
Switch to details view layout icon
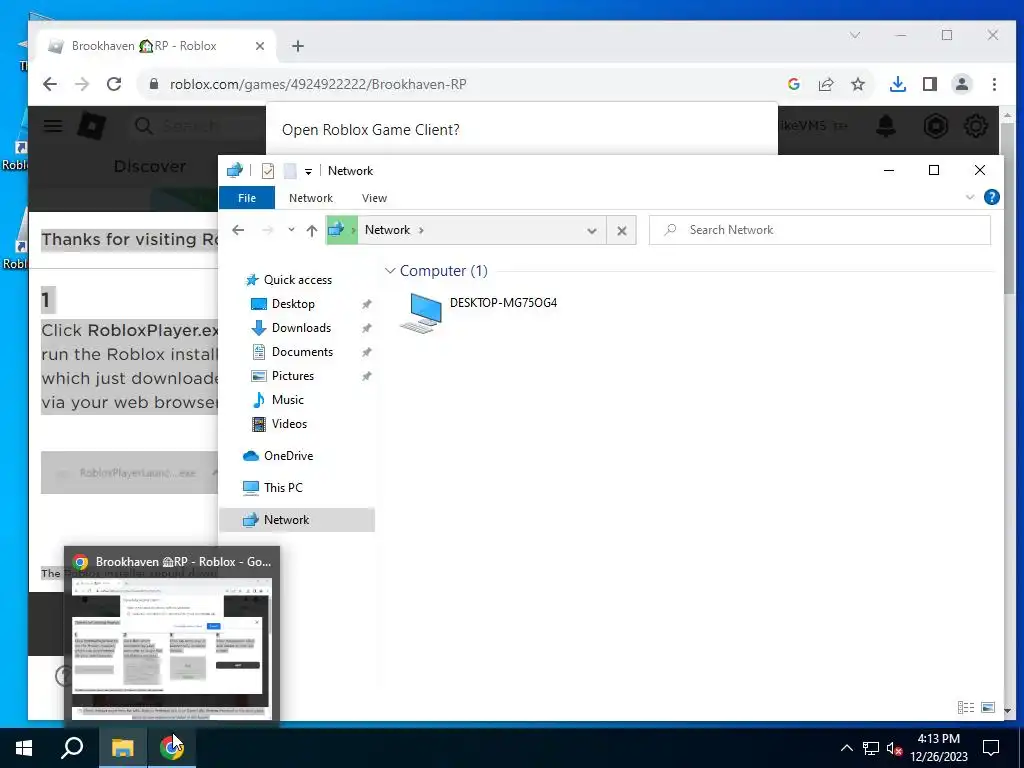966,707
